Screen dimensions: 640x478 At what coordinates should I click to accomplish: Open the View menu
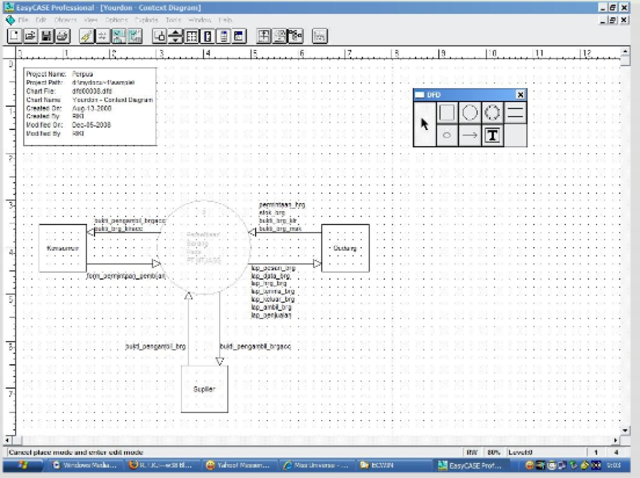(x=90, y=20)
